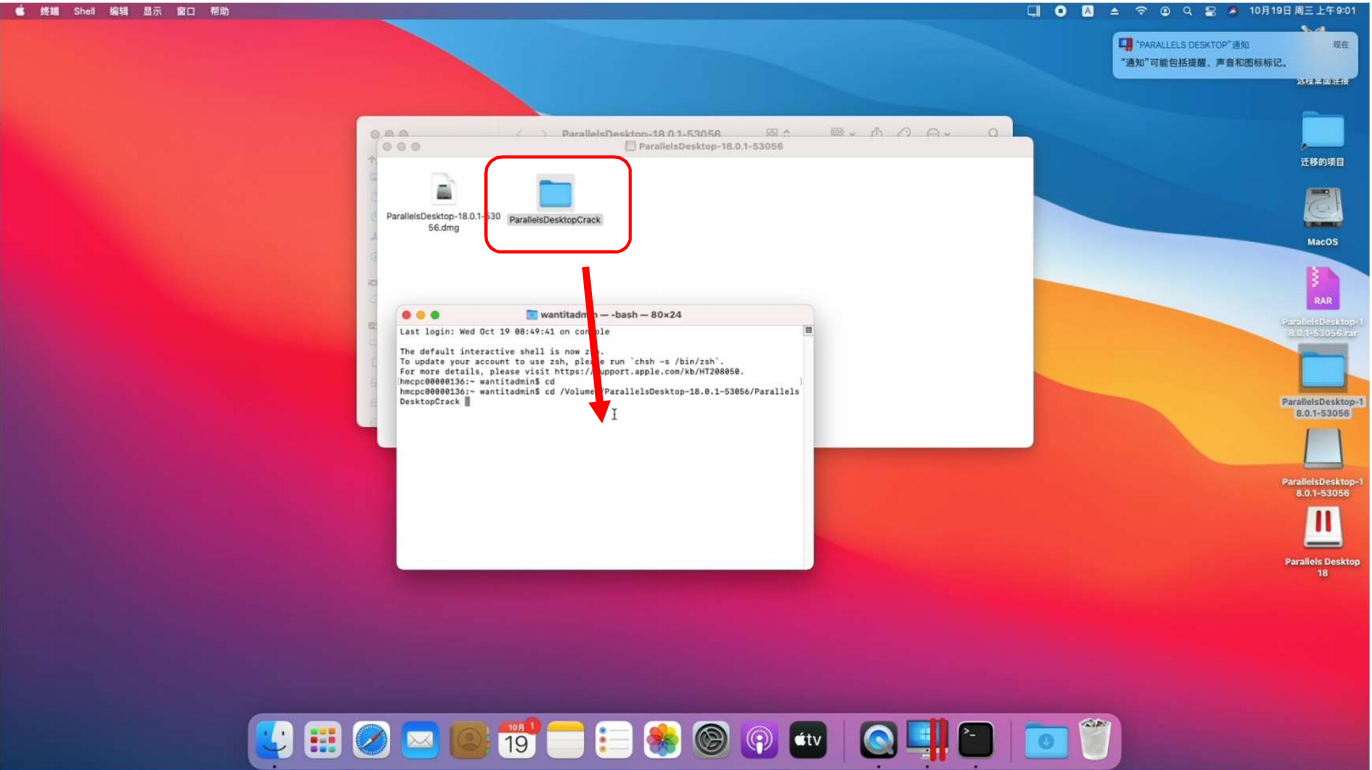1372x770 pixels.
Task: Open the MacOS disk on desktop
Action: (1322, 218)
